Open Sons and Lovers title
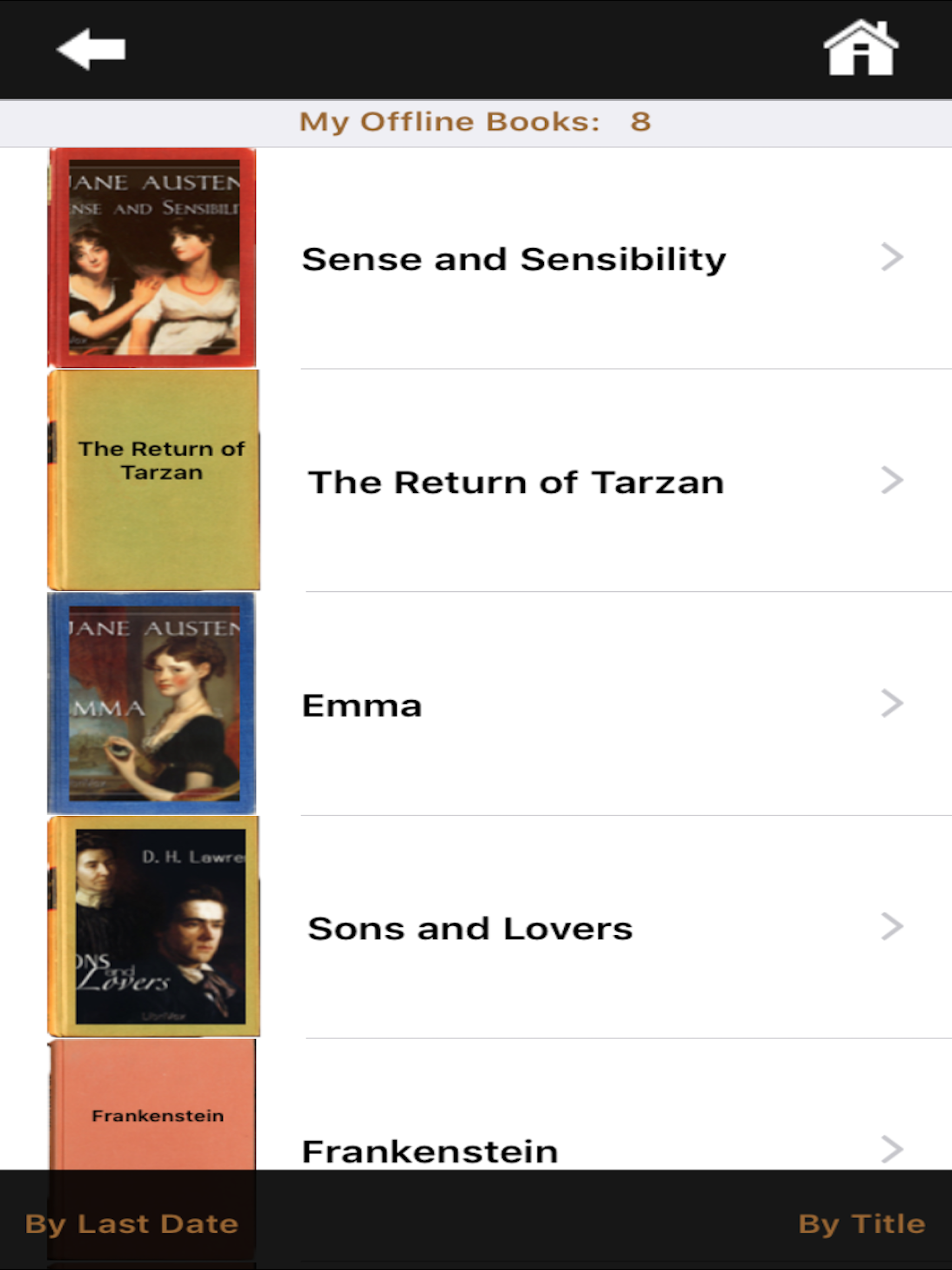Image resolution: width=952 pixels, height=1270 pixels. [x=469, y=928]
